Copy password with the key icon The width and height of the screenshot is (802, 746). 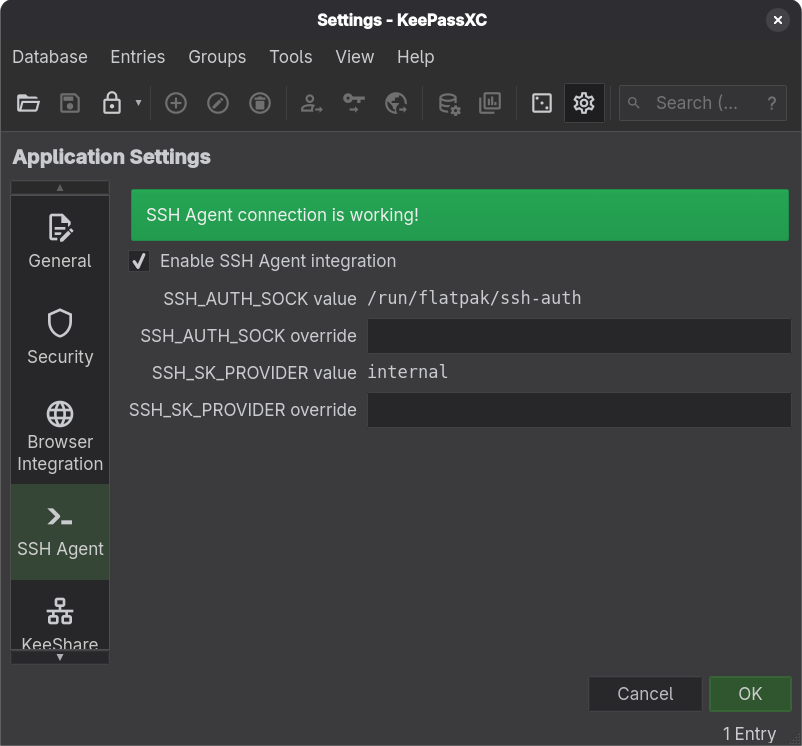pos(354,103)
